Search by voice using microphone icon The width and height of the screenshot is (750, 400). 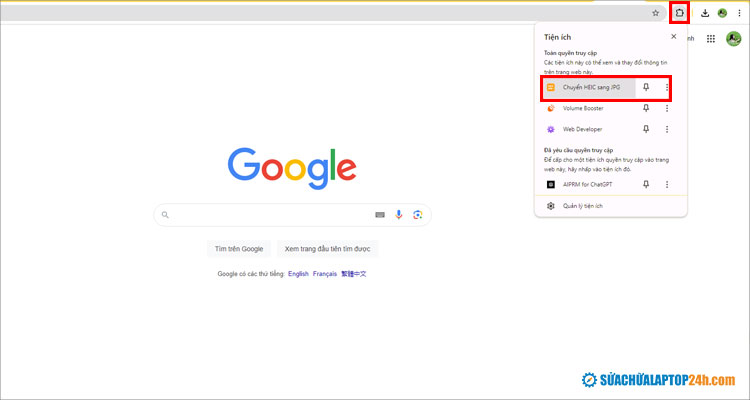point(399,215)
